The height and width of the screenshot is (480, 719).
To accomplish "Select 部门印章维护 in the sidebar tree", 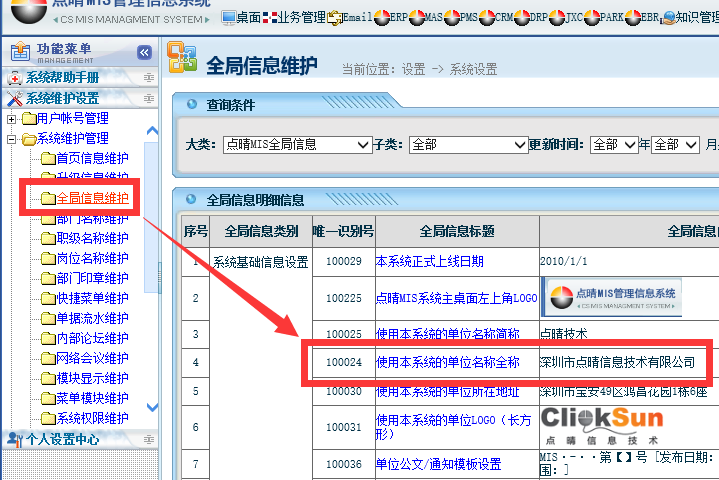I will pyautogui.click(x=92, y=278).
